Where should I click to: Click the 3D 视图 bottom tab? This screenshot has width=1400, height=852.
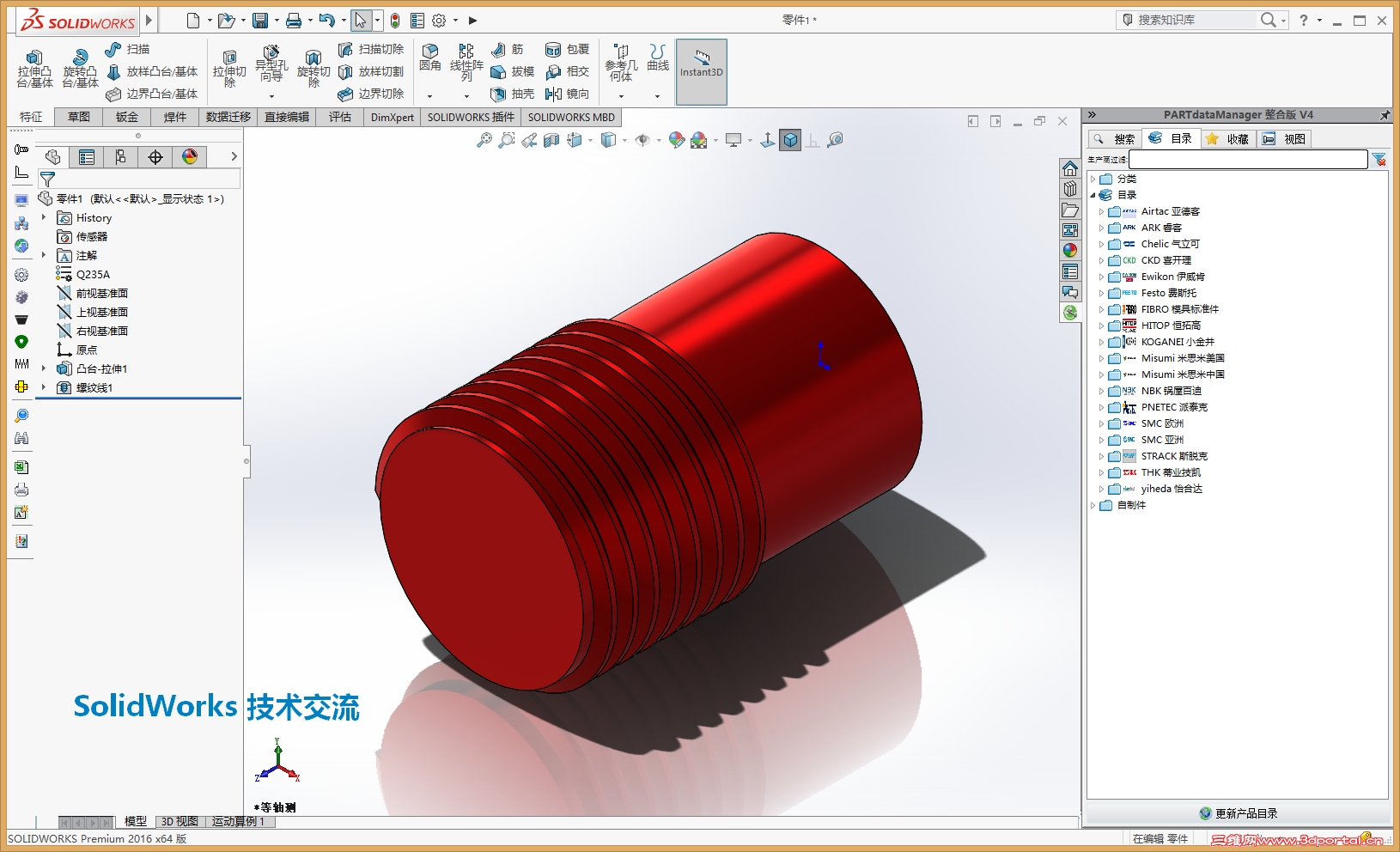click(180, 822)
